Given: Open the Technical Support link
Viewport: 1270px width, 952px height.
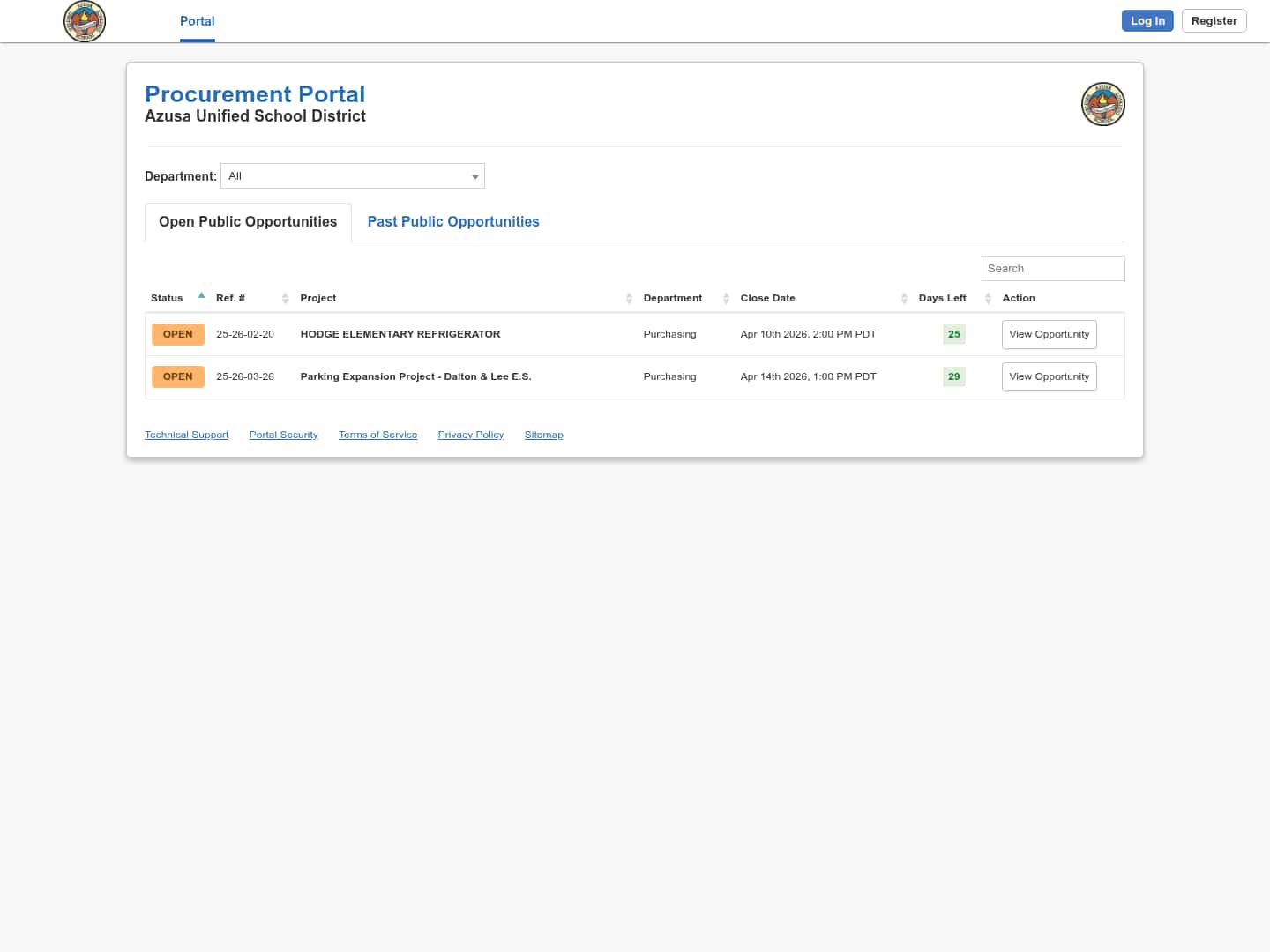Looking at the screenshot, I should pyautogui.click(x=186, y=434).
